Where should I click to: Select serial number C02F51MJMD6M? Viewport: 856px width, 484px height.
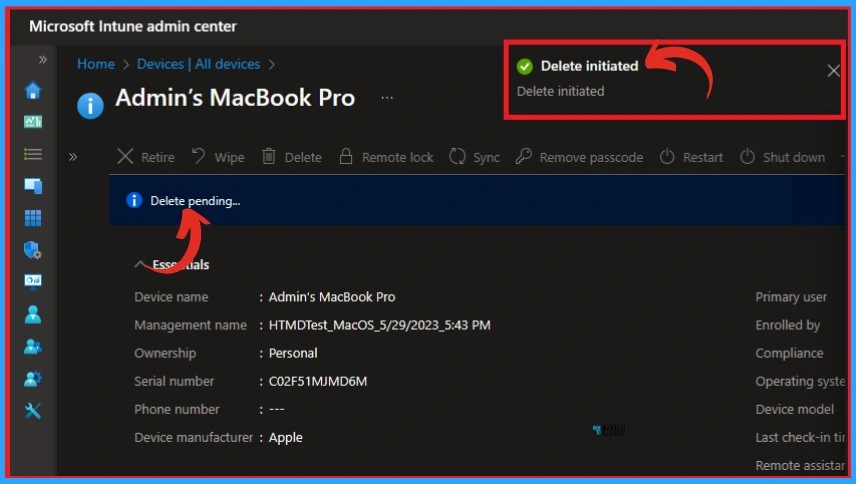click(x=318, y=381)
